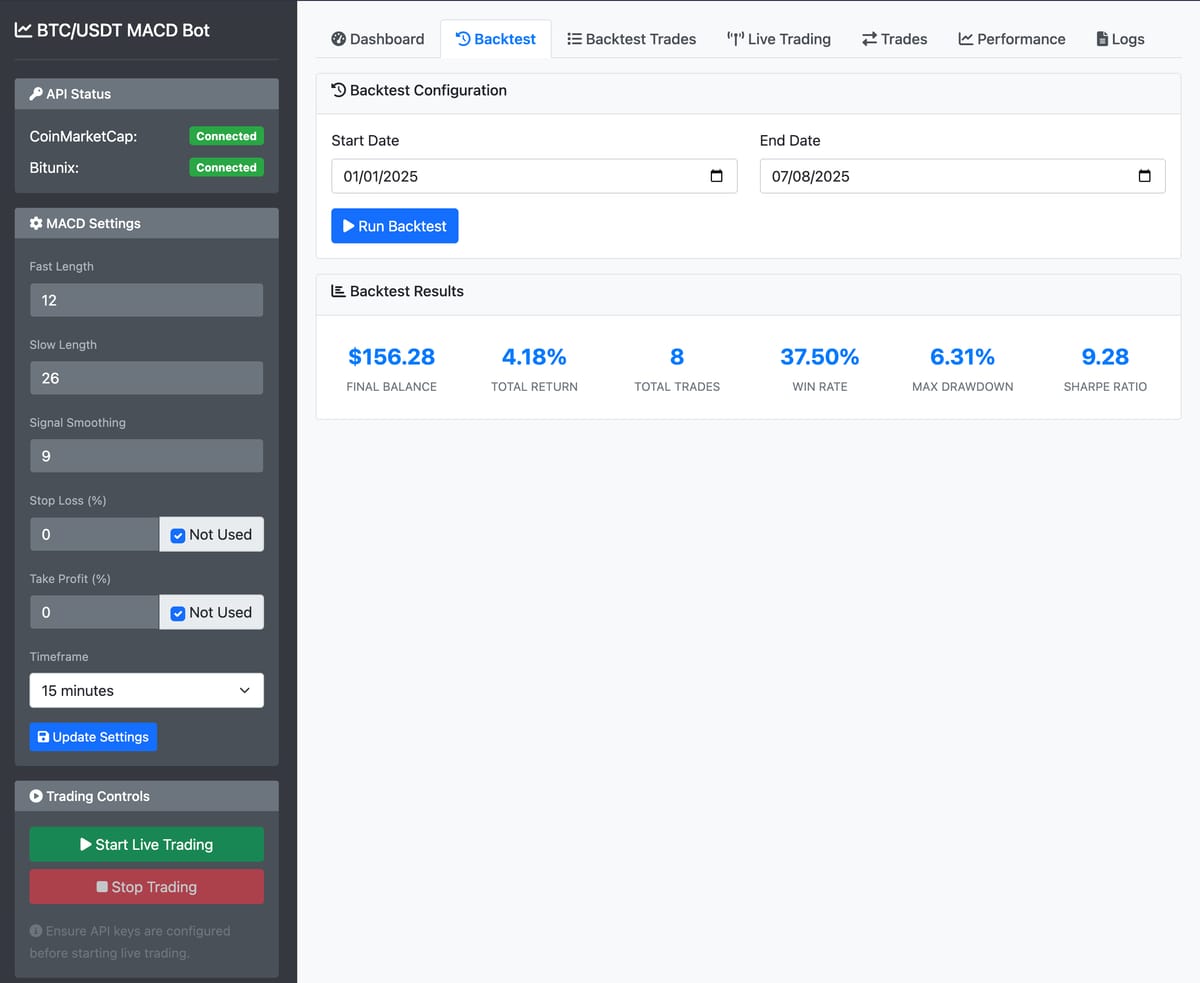Click the play icon on Run Backtest button

(348, 226)
